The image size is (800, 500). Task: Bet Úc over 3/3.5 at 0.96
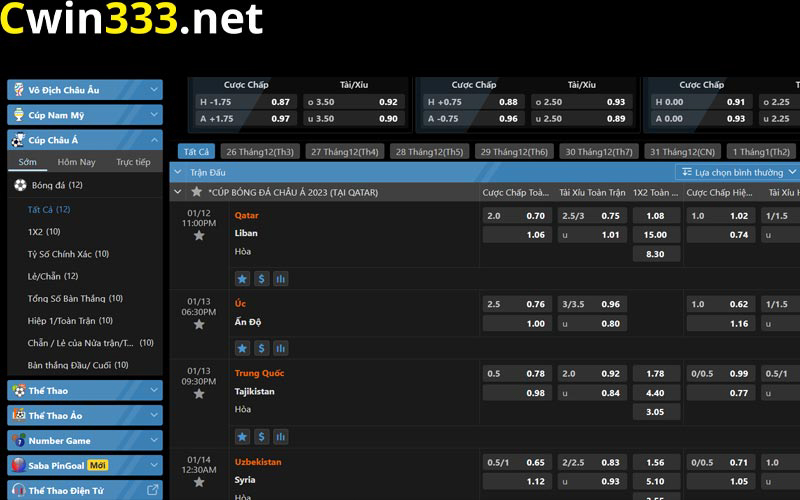point(592,304)
